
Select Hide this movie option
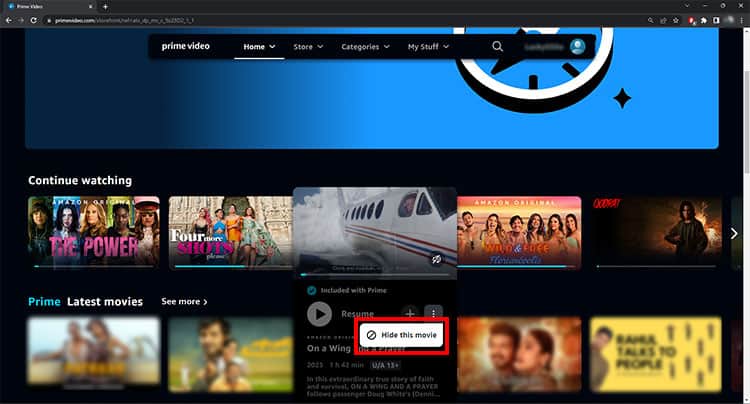coord(402,335)
